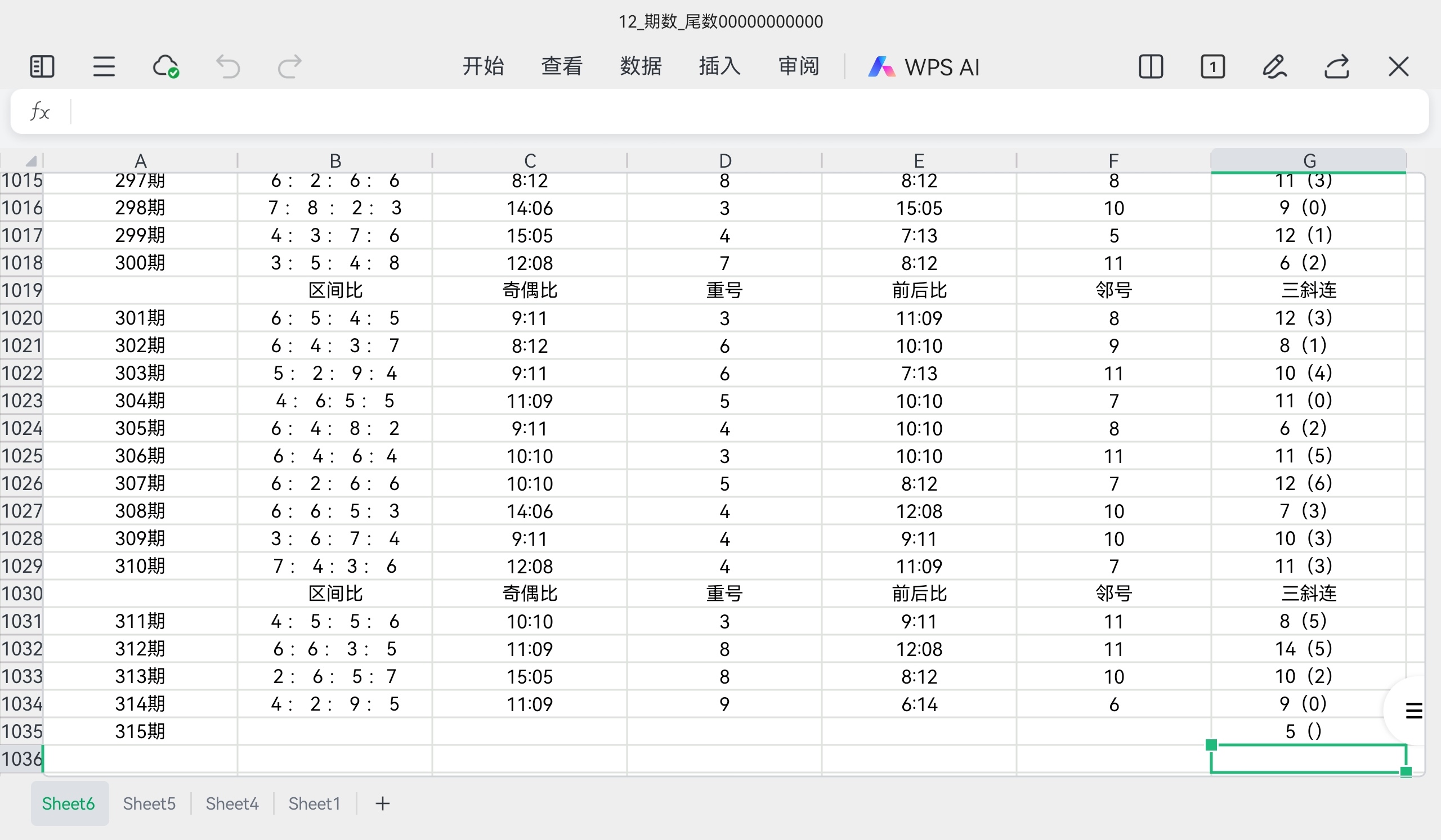Share the document via share icon
The image size is (1441, 840).
coord(1336,67)
